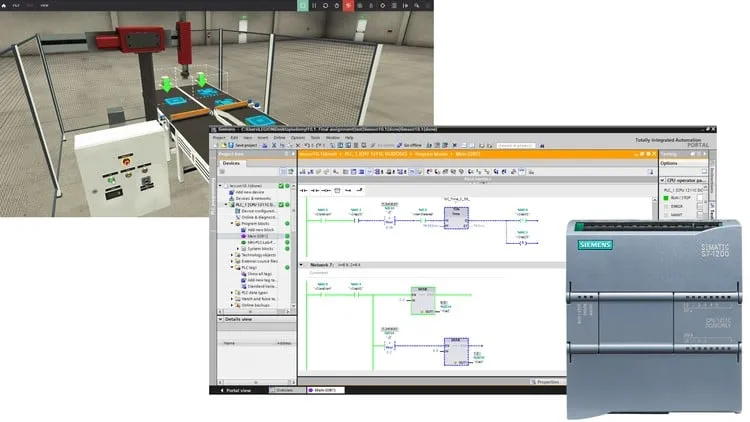Open Device configuration under PLC_1
The width and height of the screenshot is (750, 422).
tap(258, 211)
